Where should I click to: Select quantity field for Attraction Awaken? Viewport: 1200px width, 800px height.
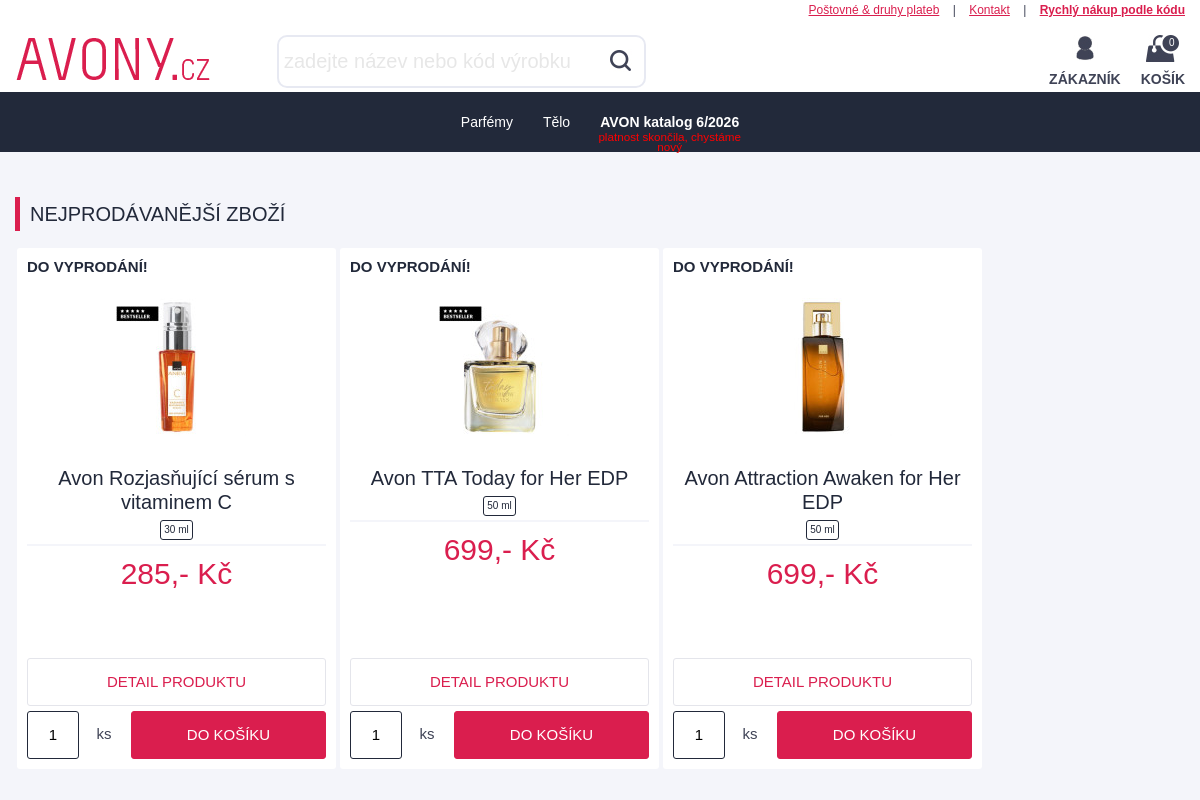click(x=699, y=735)
